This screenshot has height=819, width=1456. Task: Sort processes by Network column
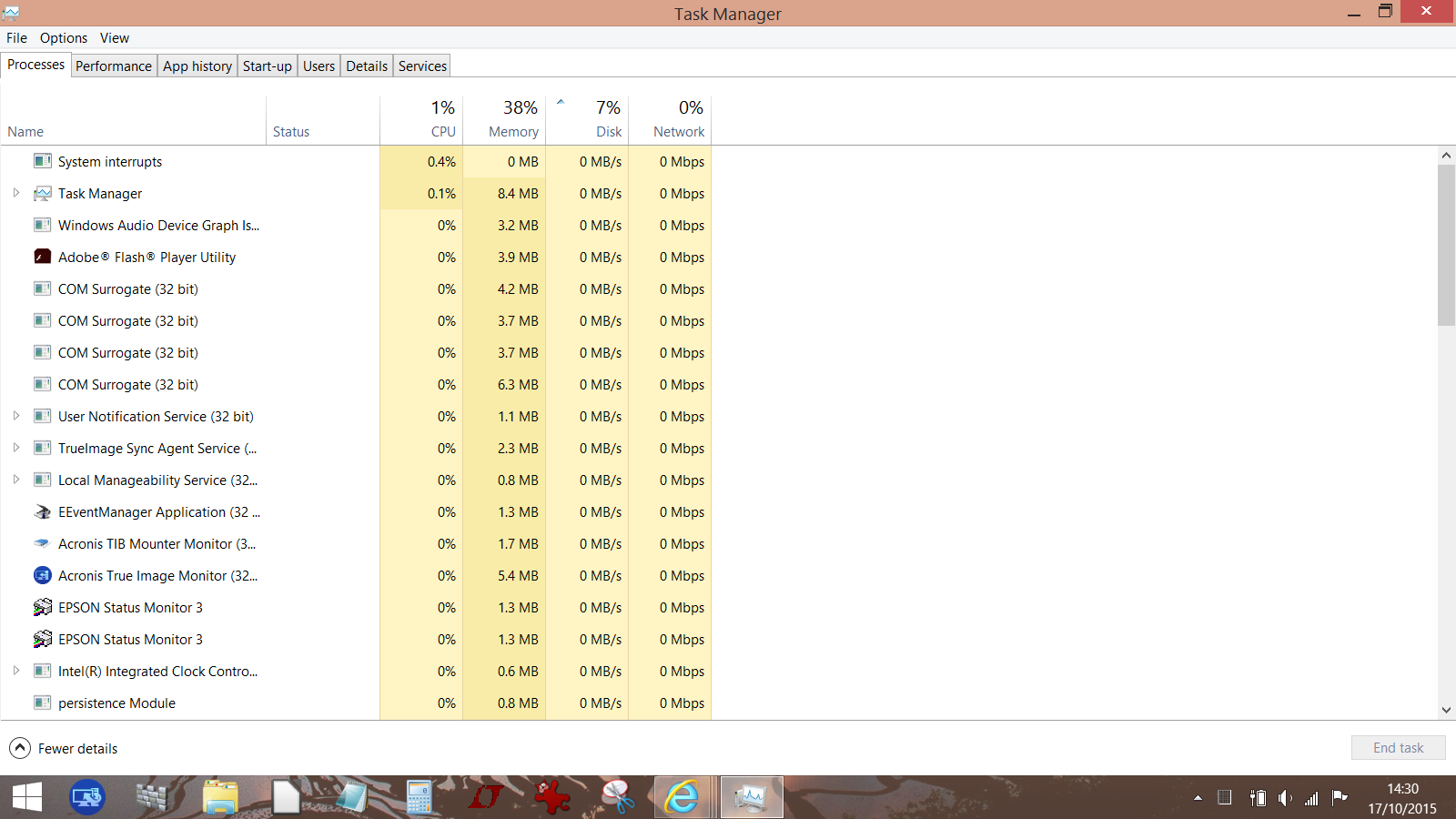[x=670, y=120]
